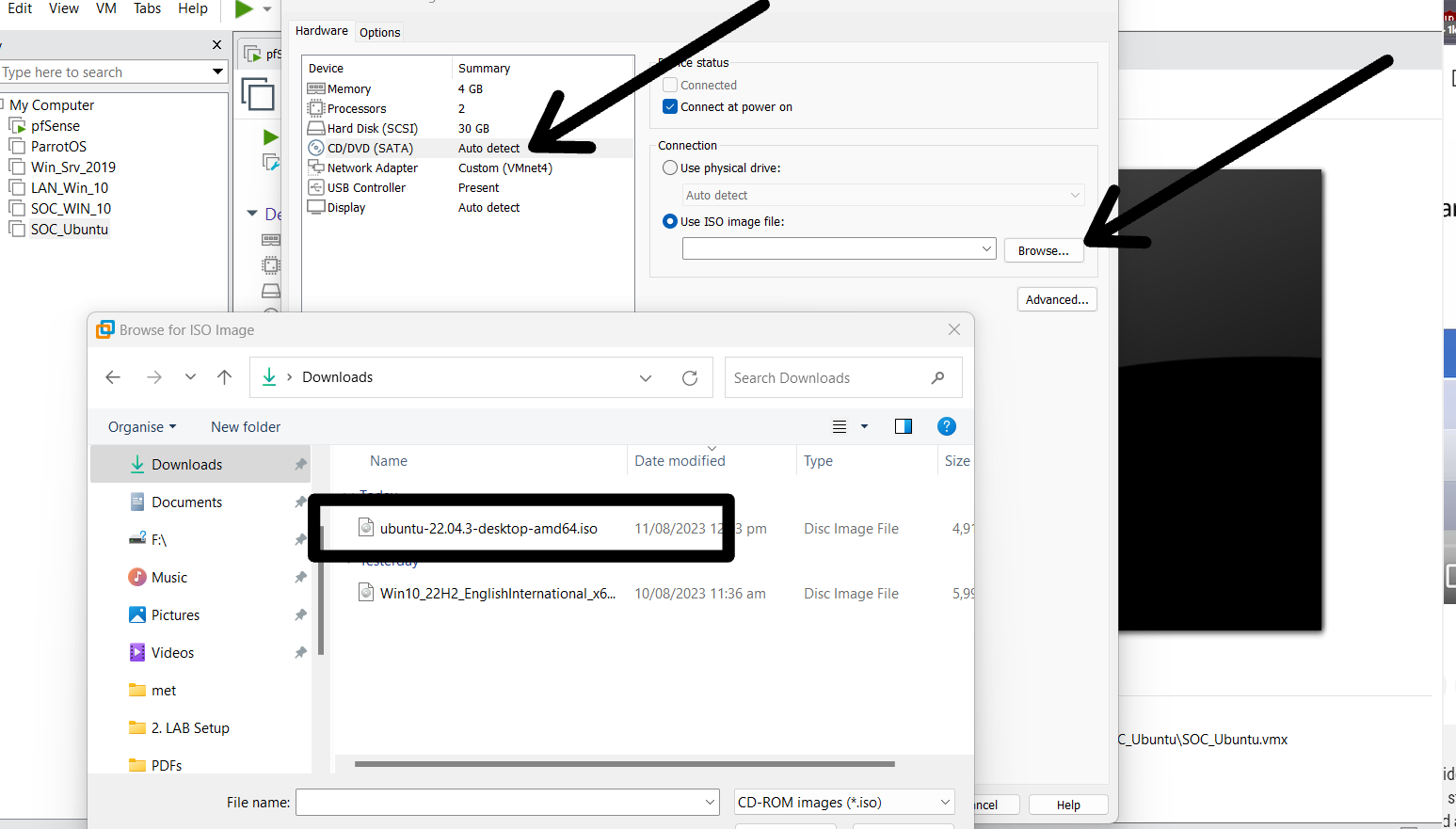Screen dimensions: 1456x829
Task: Open the VM menu
Action: click(106, 8)
